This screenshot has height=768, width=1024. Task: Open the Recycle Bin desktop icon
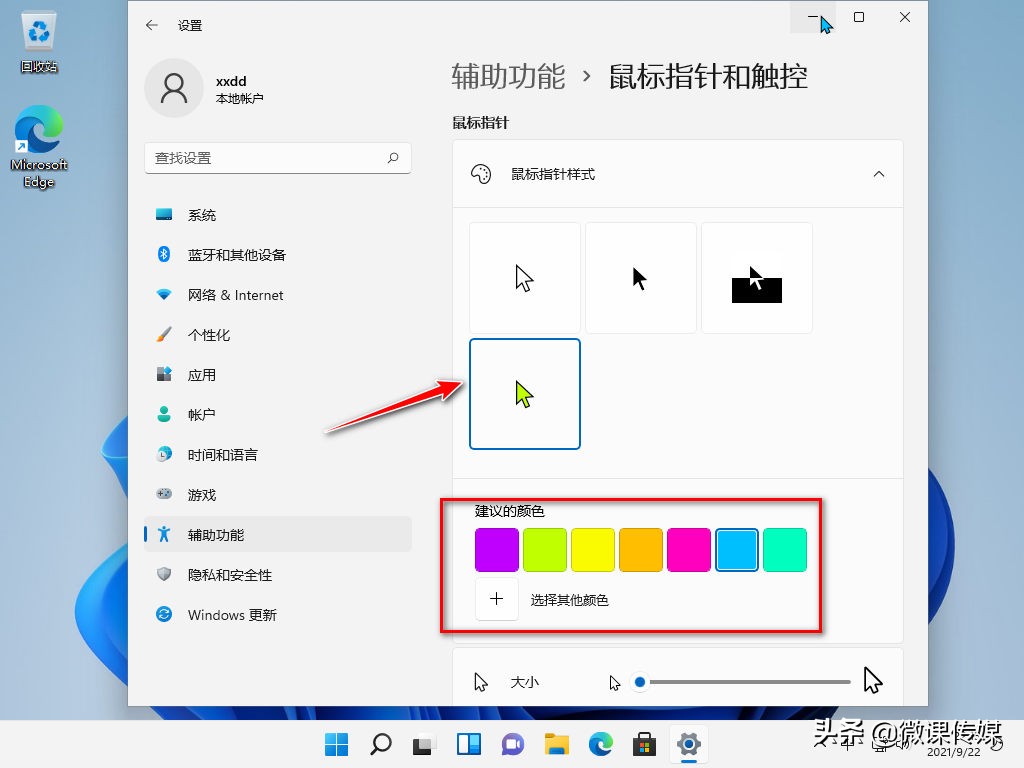pyautogui.click(x=39, y=42)
